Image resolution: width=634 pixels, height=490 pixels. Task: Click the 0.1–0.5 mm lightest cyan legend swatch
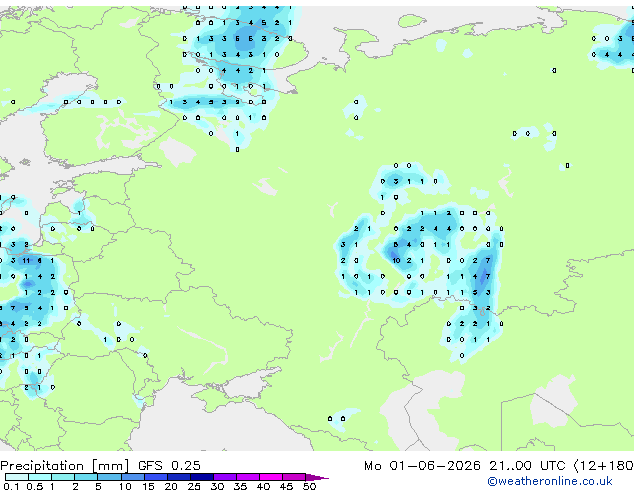click(x=17, y=477)
